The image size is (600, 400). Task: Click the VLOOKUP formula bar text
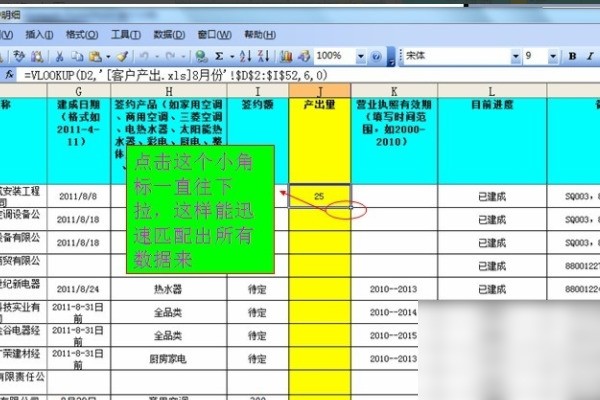pos(176,75)
